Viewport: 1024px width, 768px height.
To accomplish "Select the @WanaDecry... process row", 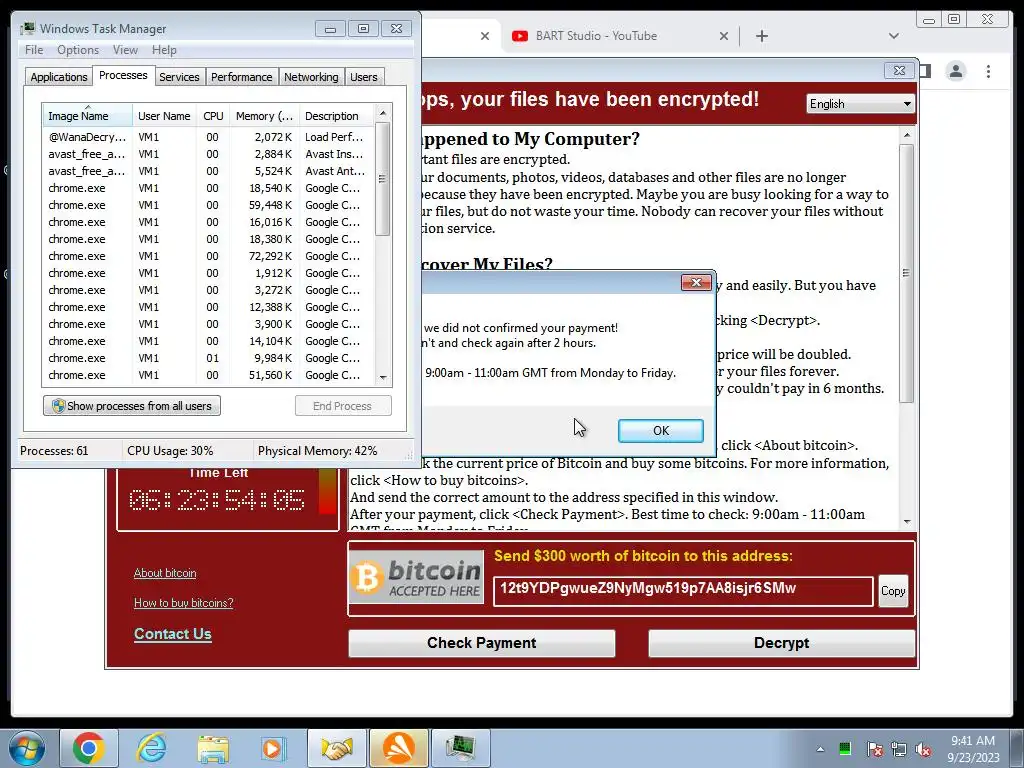I will click(x=209, y=137).
